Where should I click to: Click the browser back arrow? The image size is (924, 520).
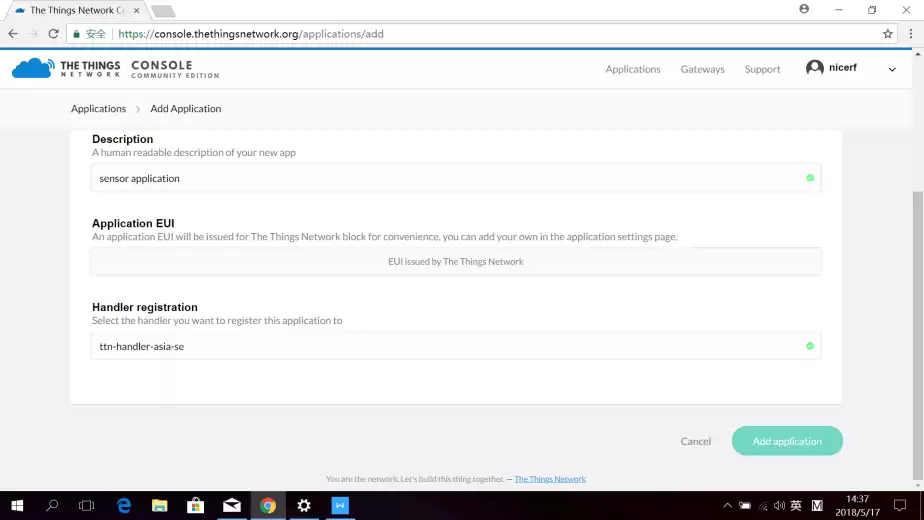pos(13,33)
